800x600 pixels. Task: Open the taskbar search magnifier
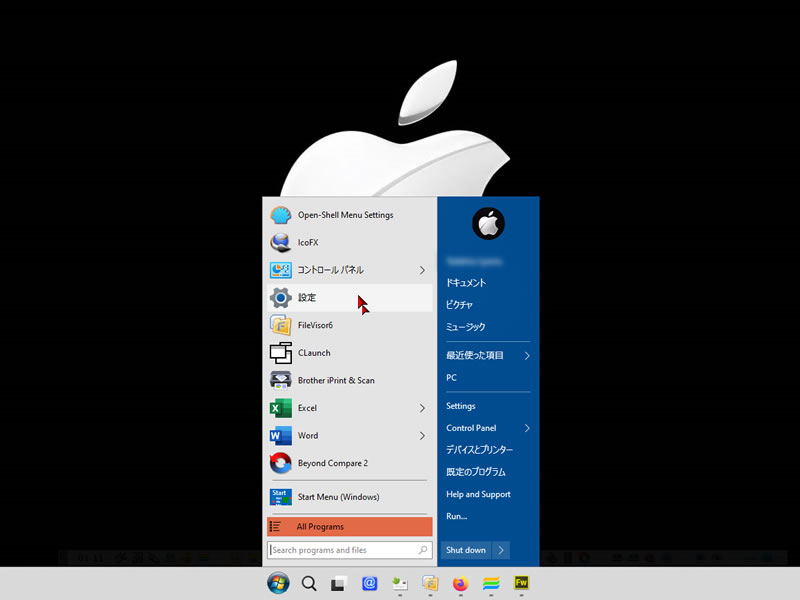(x=309, y=583)
